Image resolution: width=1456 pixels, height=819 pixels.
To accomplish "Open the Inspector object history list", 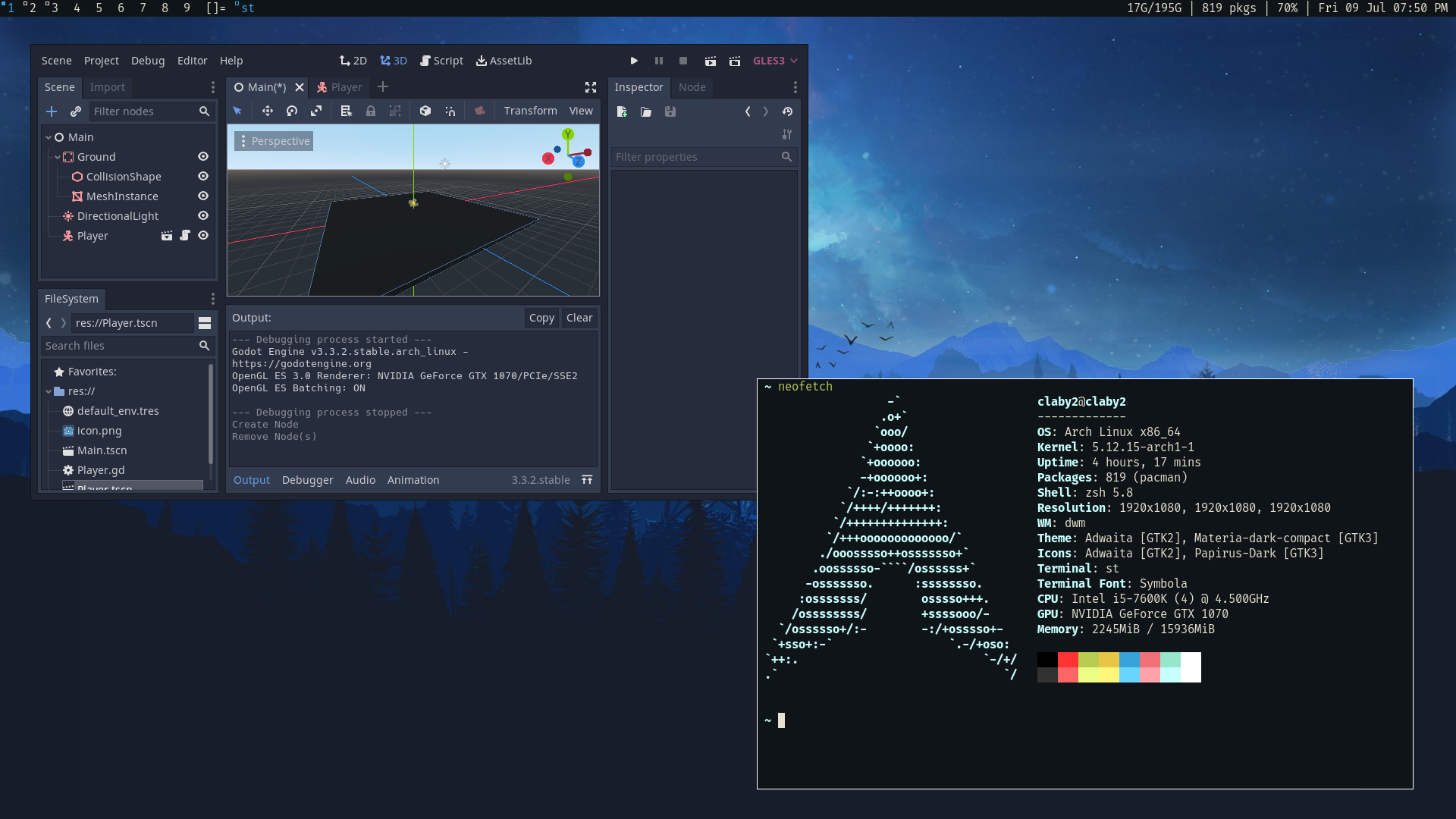I will tap(787, 111).
